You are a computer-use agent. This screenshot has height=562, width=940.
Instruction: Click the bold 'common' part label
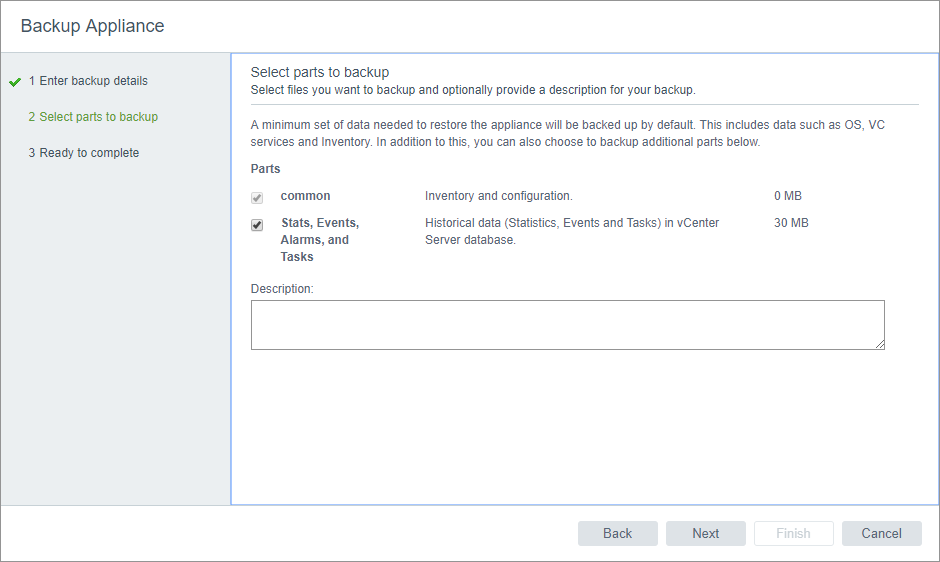coord(305,196)
